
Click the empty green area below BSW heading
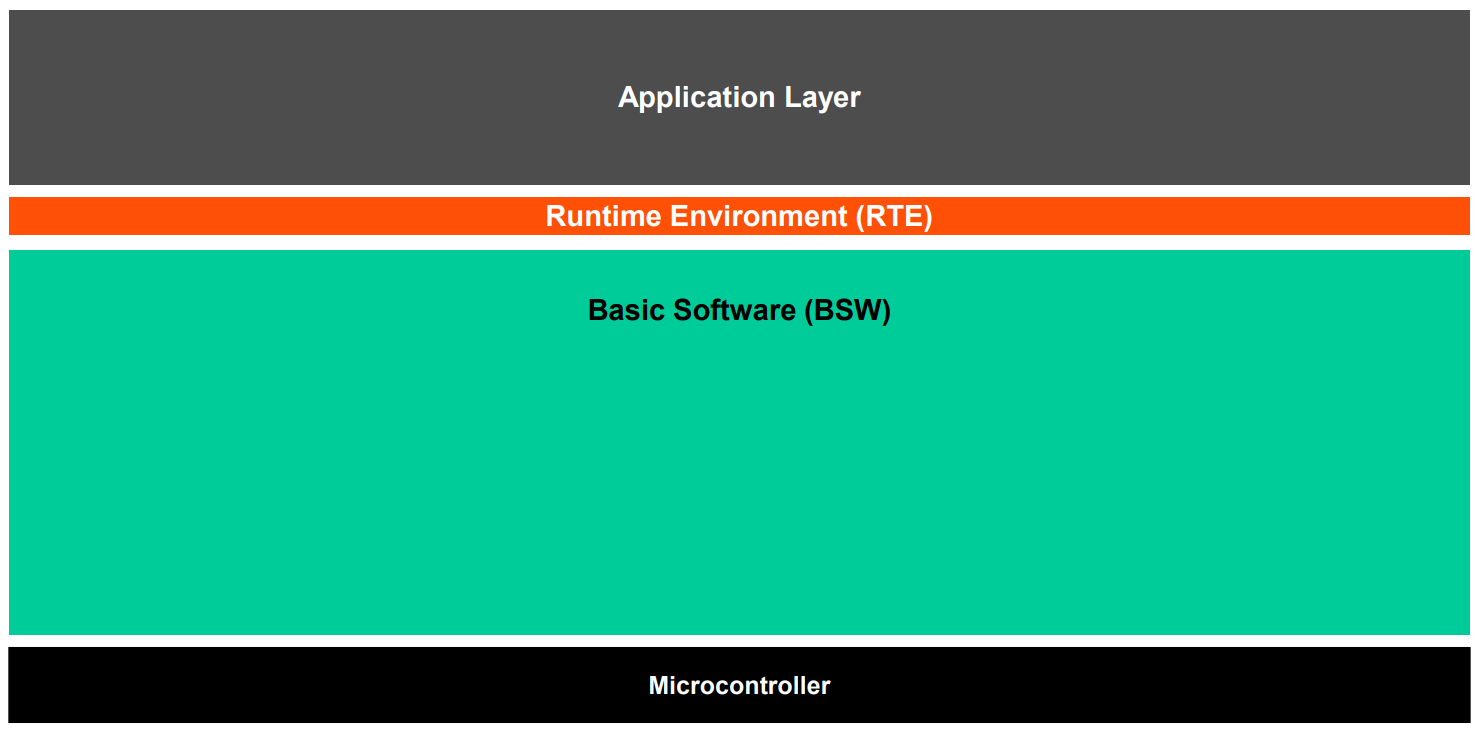pos(739,480)
